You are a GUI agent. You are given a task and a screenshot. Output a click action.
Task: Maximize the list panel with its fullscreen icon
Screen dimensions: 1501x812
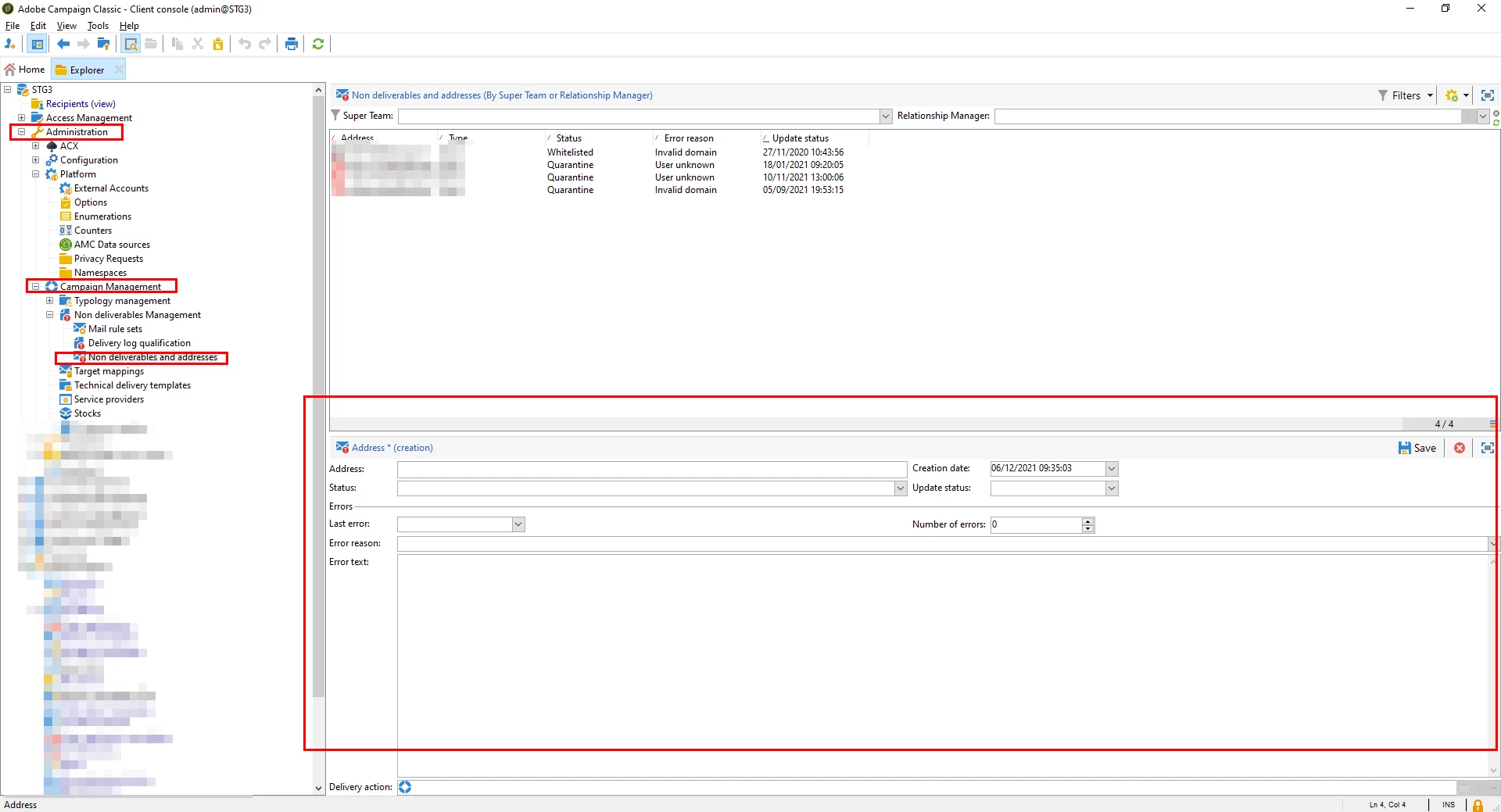click(1488, 95)
